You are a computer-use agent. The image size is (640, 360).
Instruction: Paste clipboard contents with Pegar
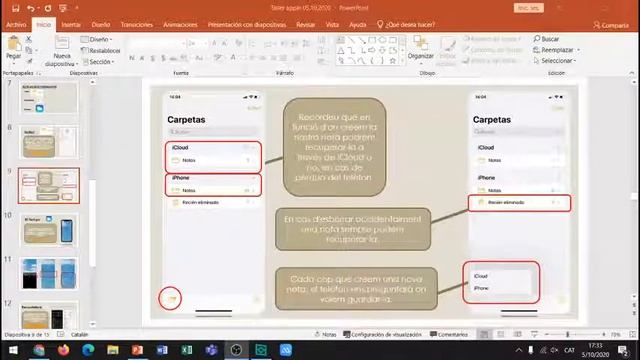[x=13, y=48]
